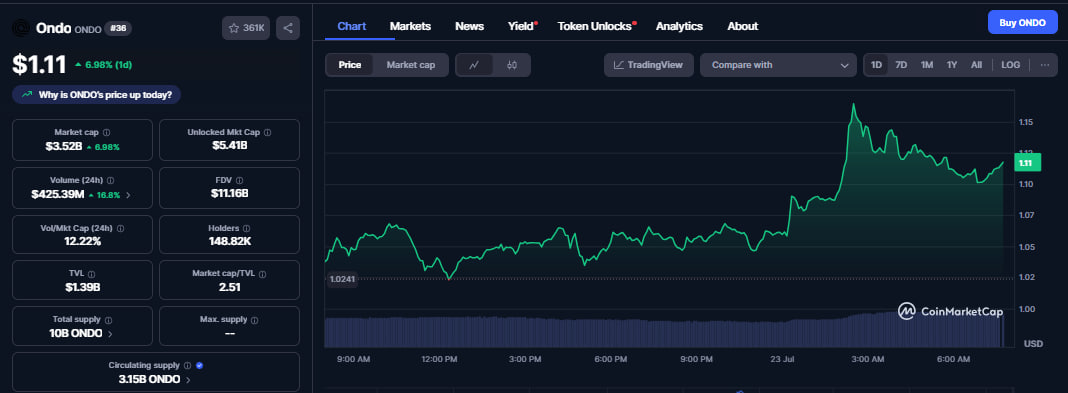Viewport: 1068px width, 393px height.
Task: Open the TradingView chart button
Action: (648, 65)
